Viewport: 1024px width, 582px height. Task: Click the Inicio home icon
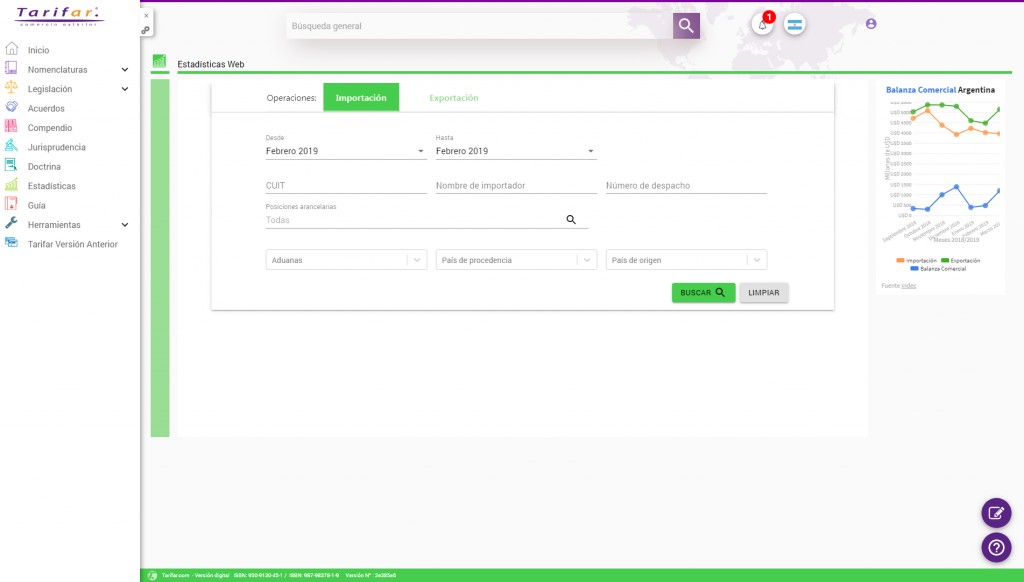(x=11, y=49)
